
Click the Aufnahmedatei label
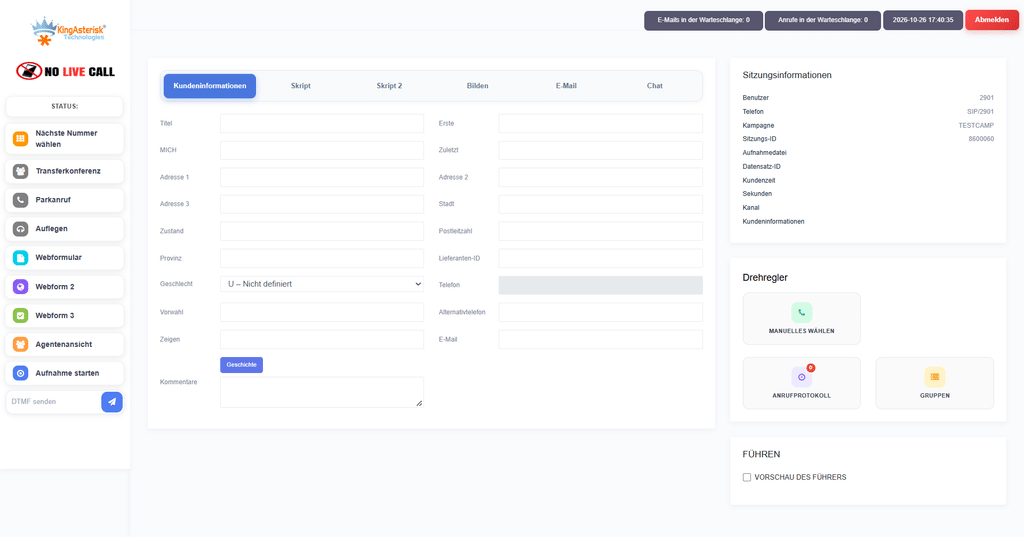[764, 153]
